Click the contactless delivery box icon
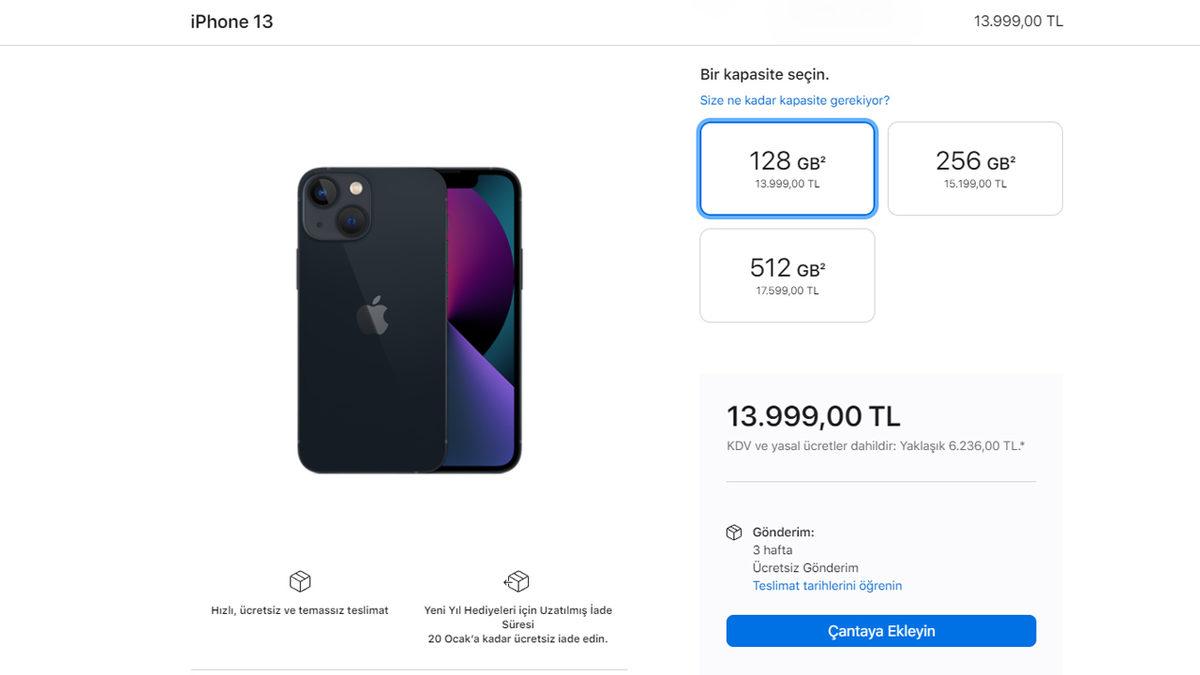 pyautogui.click(x=299, y=581)
